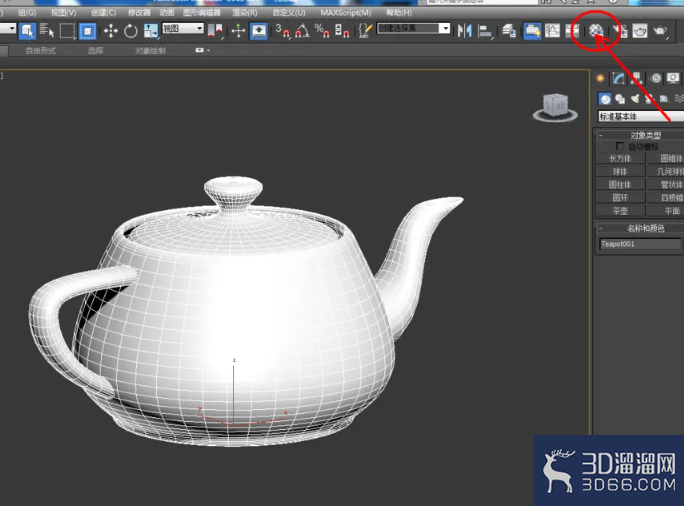Click the 长方体 button

pos(620,158)
